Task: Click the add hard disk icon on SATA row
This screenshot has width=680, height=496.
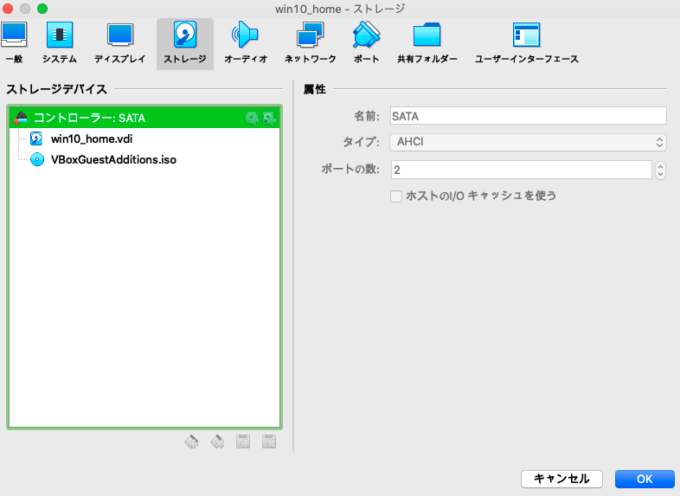Action: click(269, 118)
